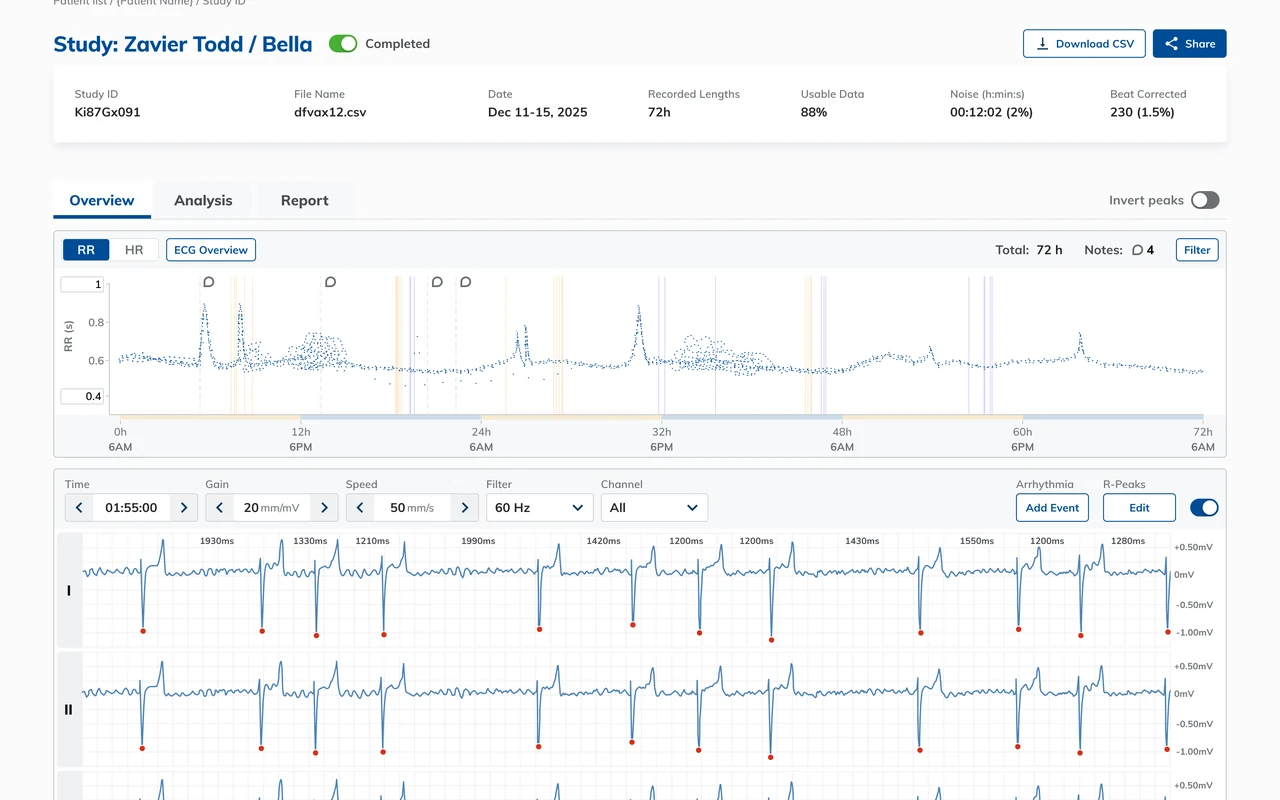Click the download icon in Download CSV

click(1042, 44)
